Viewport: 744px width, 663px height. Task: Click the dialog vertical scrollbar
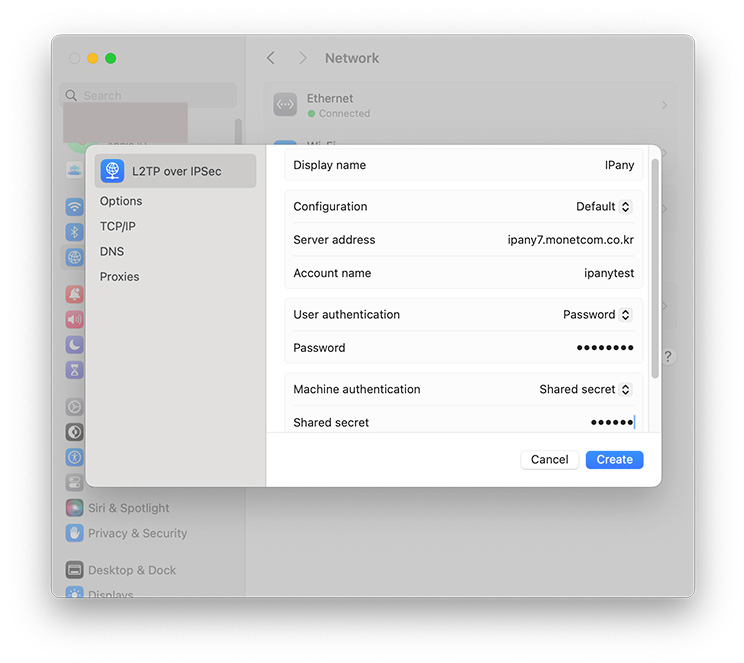point(655,269)
